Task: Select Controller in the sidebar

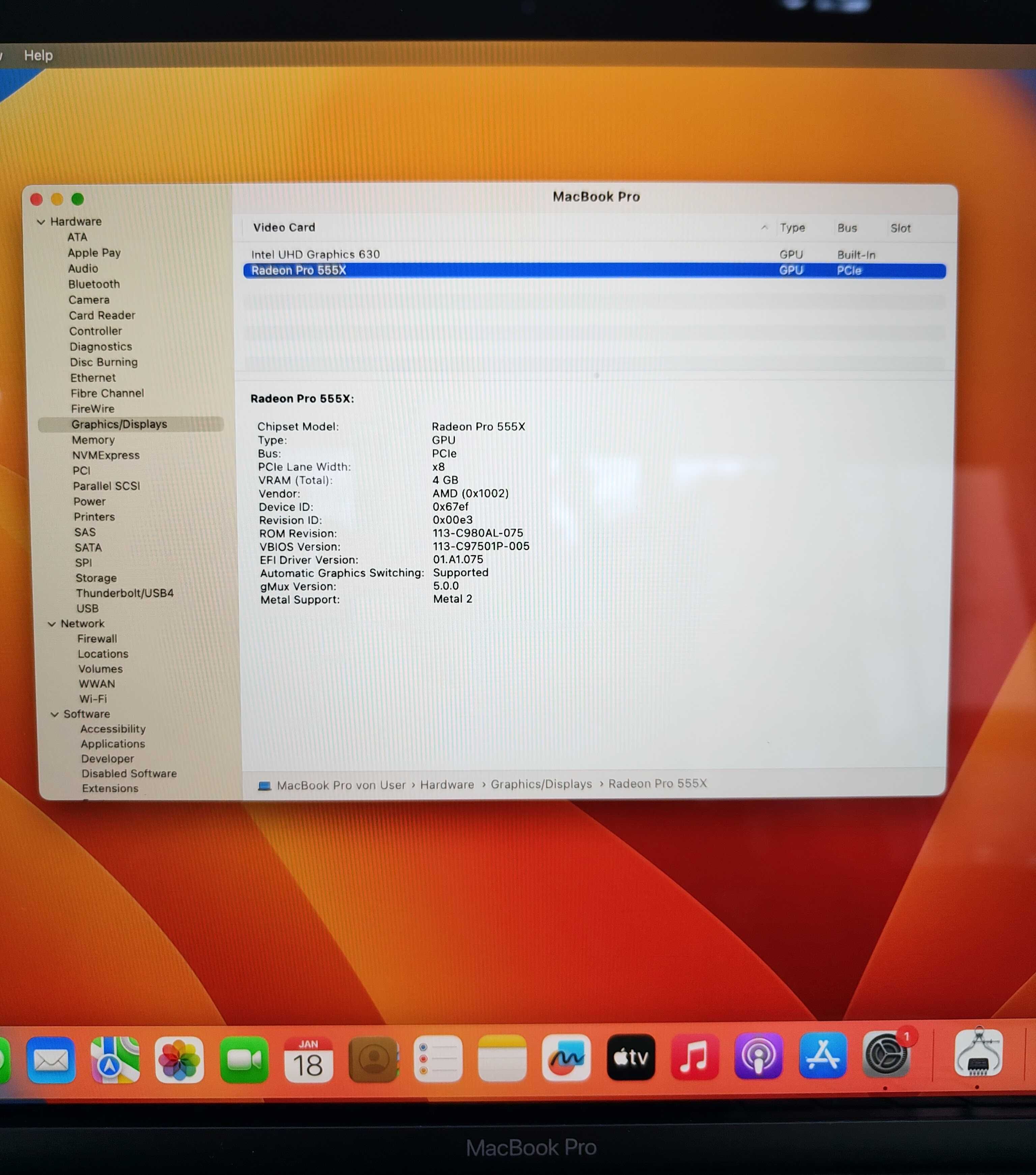Action: (x=95, y=331)
